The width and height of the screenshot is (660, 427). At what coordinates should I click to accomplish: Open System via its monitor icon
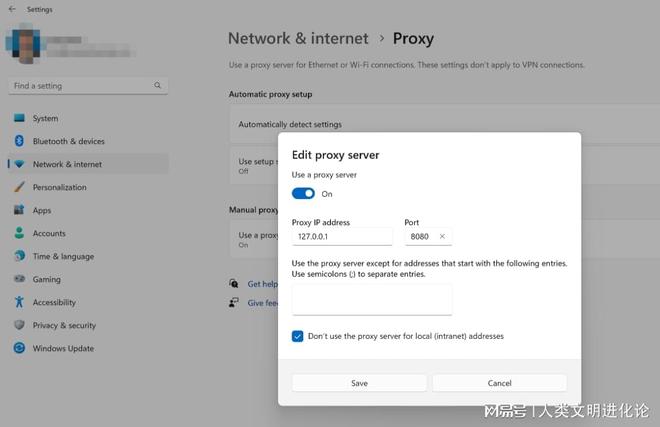[x=19, y=118]
